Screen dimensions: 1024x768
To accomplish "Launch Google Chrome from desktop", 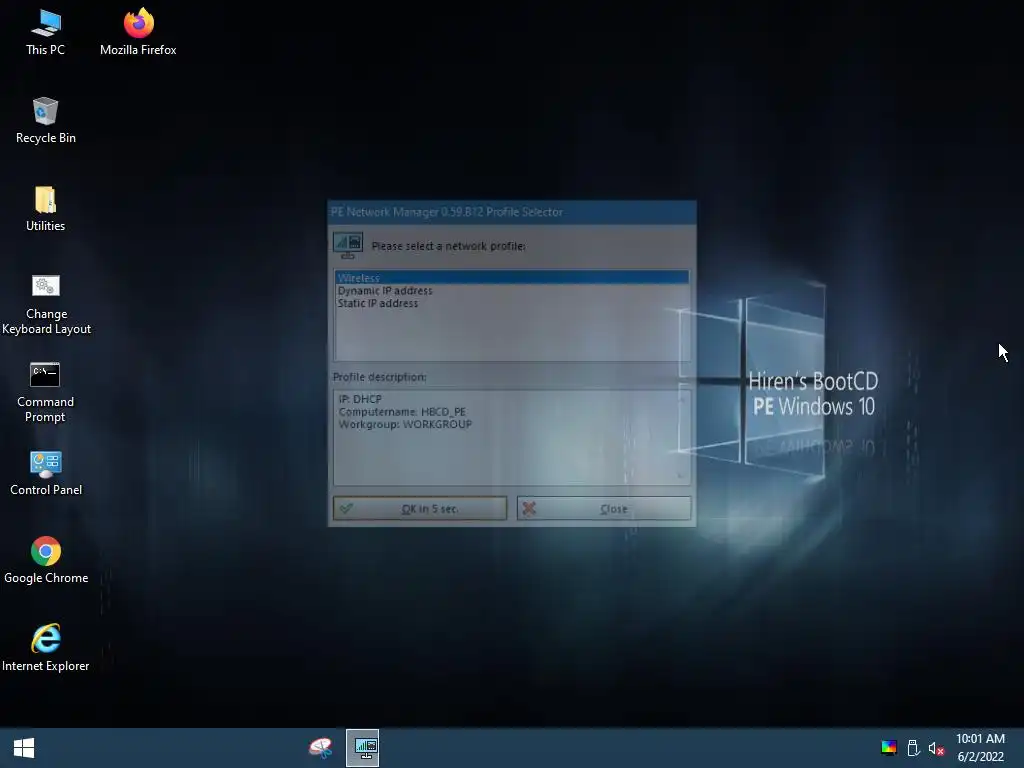I will pyautogui.click(x=46, y=561).
